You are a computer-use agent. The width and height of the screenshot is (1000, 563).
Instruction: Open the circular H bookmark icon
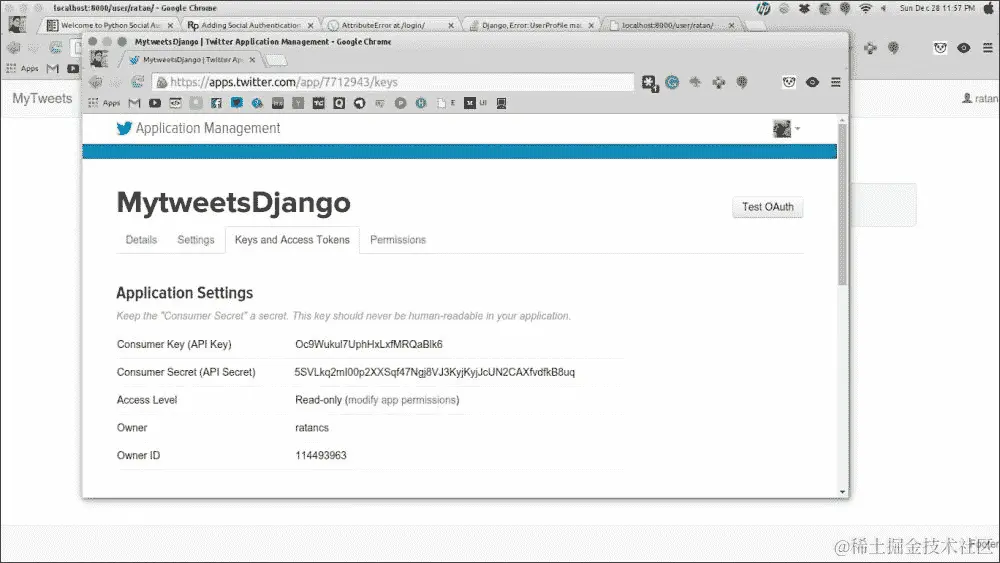421,103
